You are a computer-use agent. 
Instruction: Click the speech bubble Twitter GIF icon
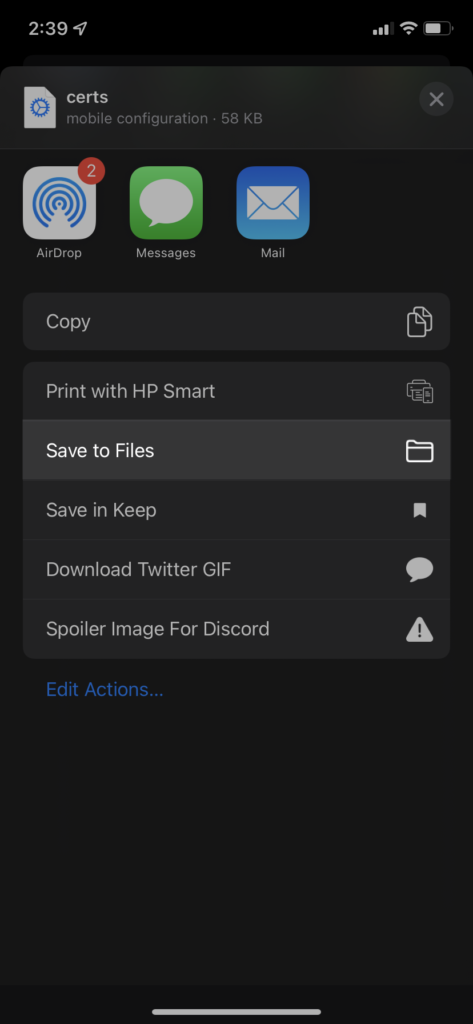(x=419, y=569)
